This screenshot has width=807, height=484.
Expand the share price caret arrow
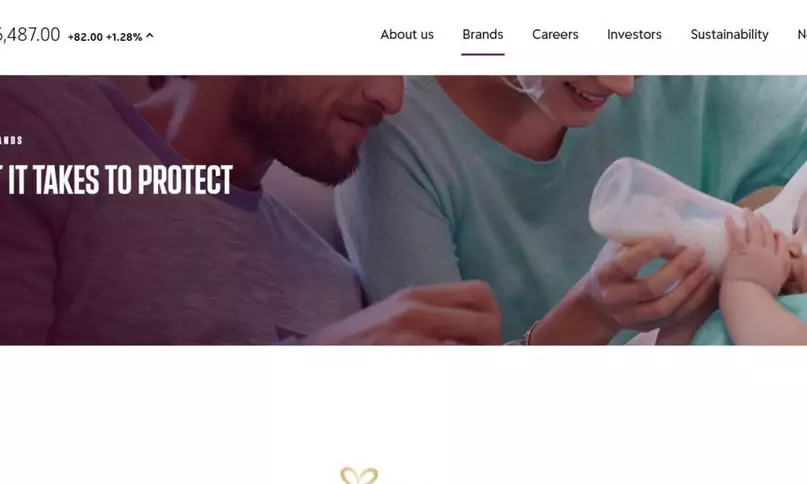tap(150, 36)
